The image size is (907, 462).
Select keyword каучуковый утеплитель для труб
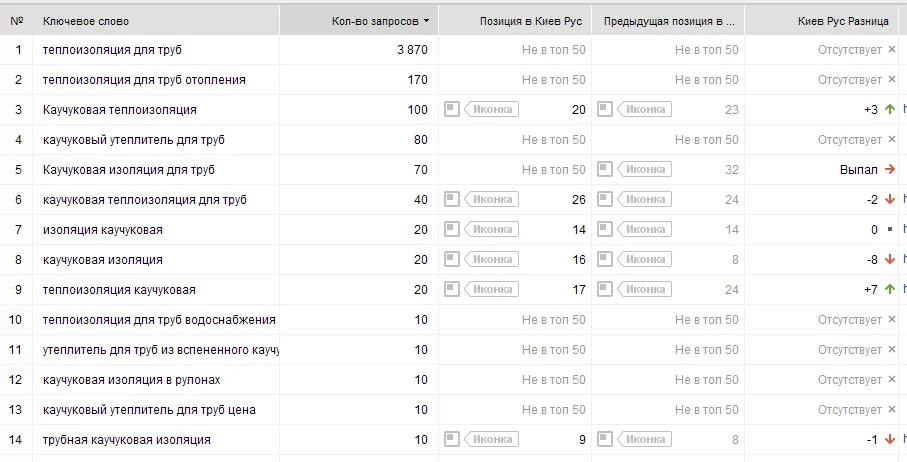point(134,140)
